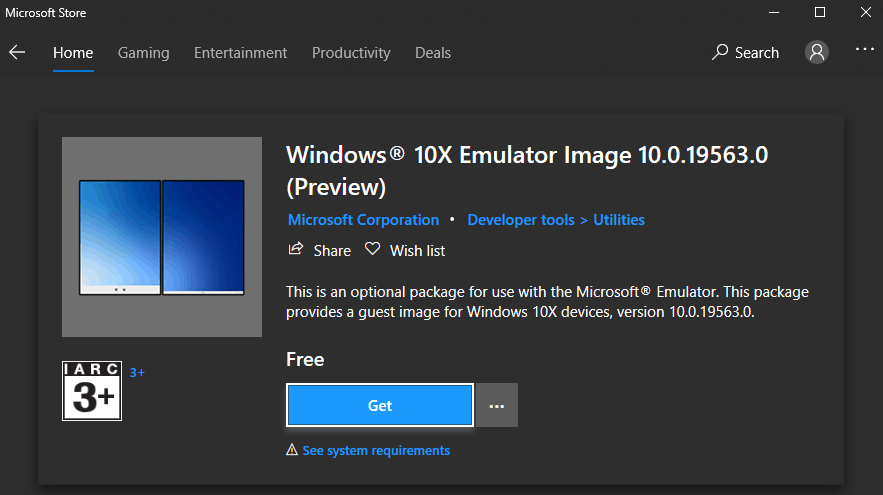This screenshot has width=883, height=495.
Task: Click the blue Get button
Action: coord(380,405)
